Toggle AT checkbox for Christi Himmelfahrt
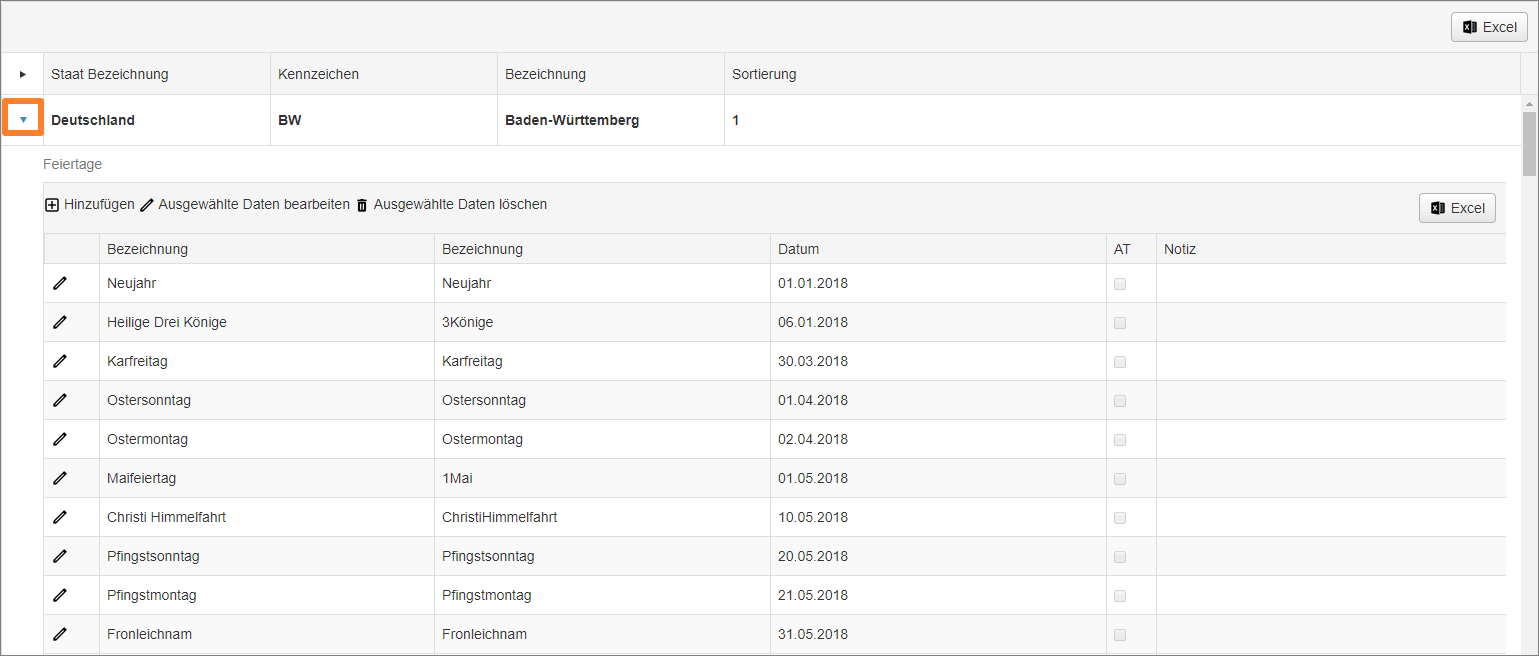Image resolution: width=1539 pixels, height=656 pixels. (1120, 518)
